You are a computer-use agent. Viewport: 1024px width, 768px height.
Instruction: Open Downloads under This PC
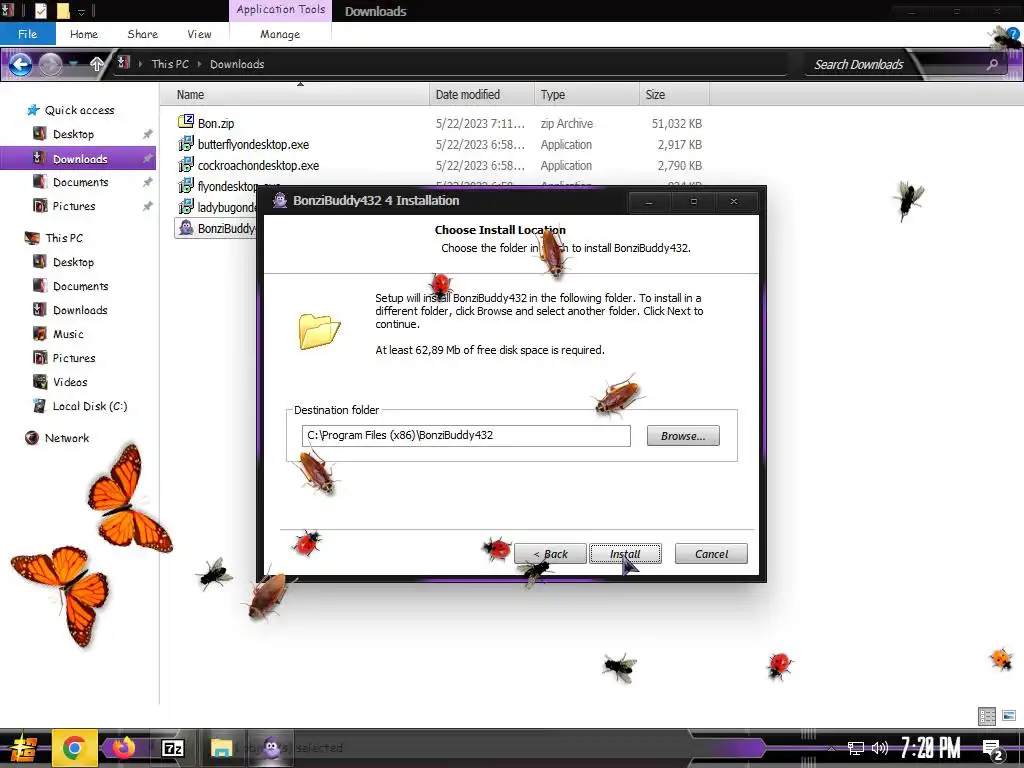click(x=80, y=310)
